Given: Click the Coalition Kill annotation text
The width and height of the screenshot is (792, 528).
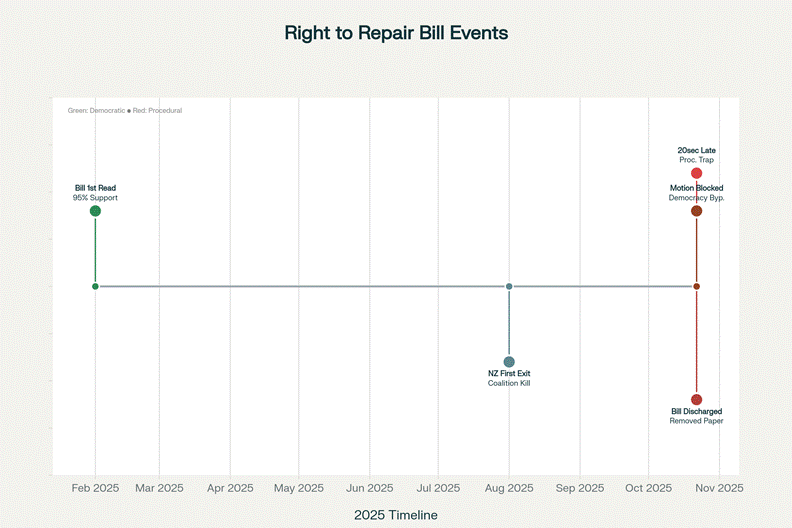Looking at the screenshot, I should tap(509, 383).
